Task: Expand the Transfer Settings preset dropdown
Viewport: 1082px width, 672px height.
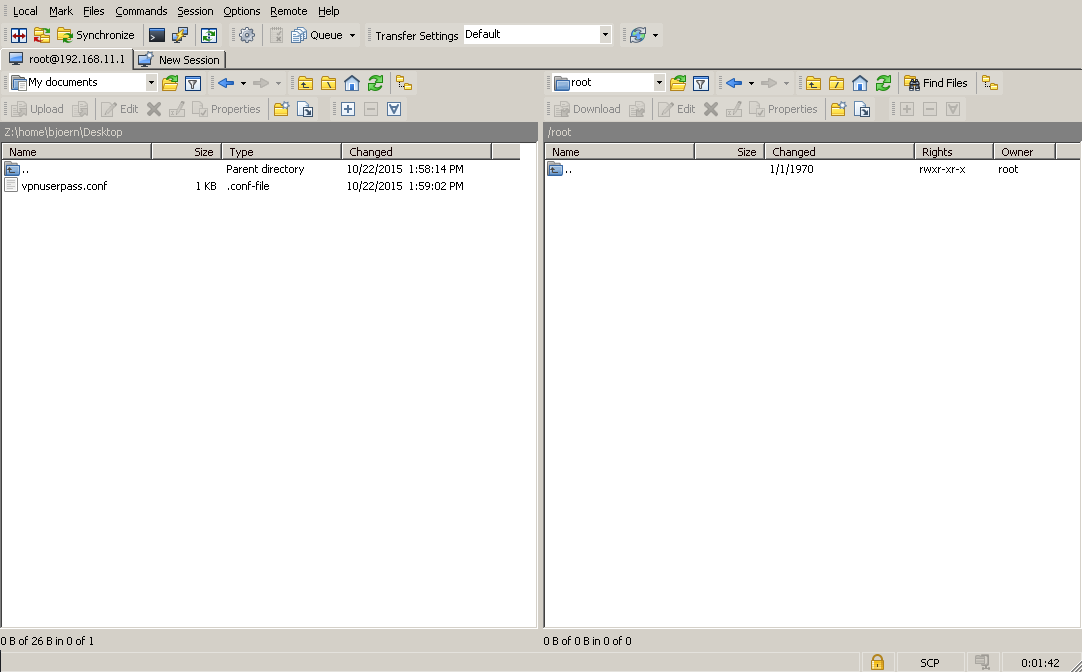Action: coord(605,35)
